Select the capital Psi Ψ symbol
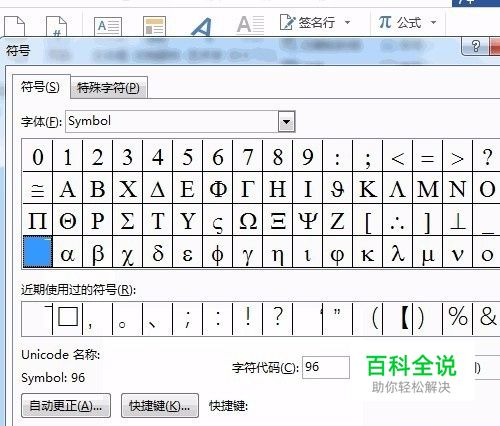 click(x=307, y=221)
